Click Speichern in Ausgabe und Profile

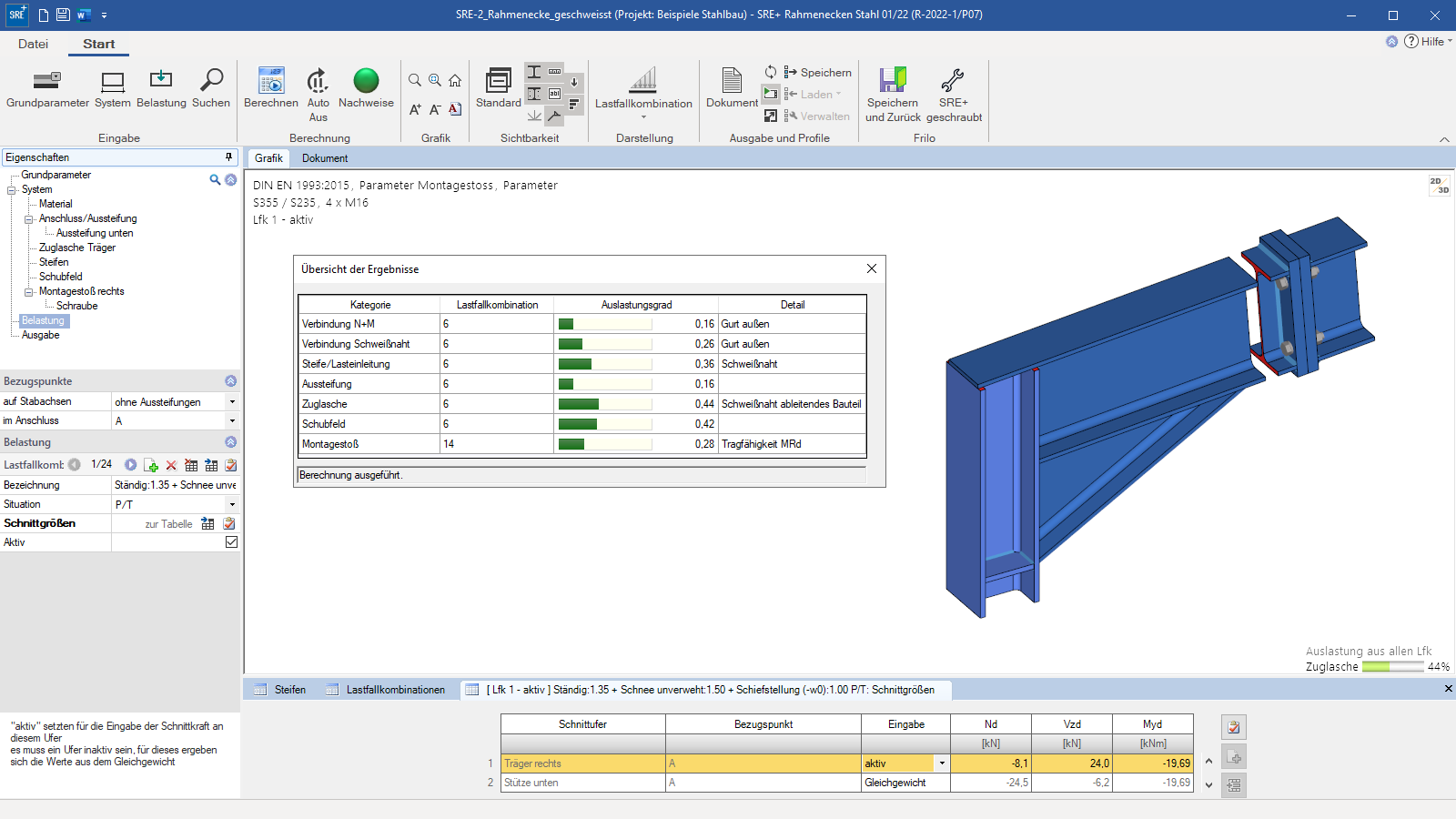817,72
